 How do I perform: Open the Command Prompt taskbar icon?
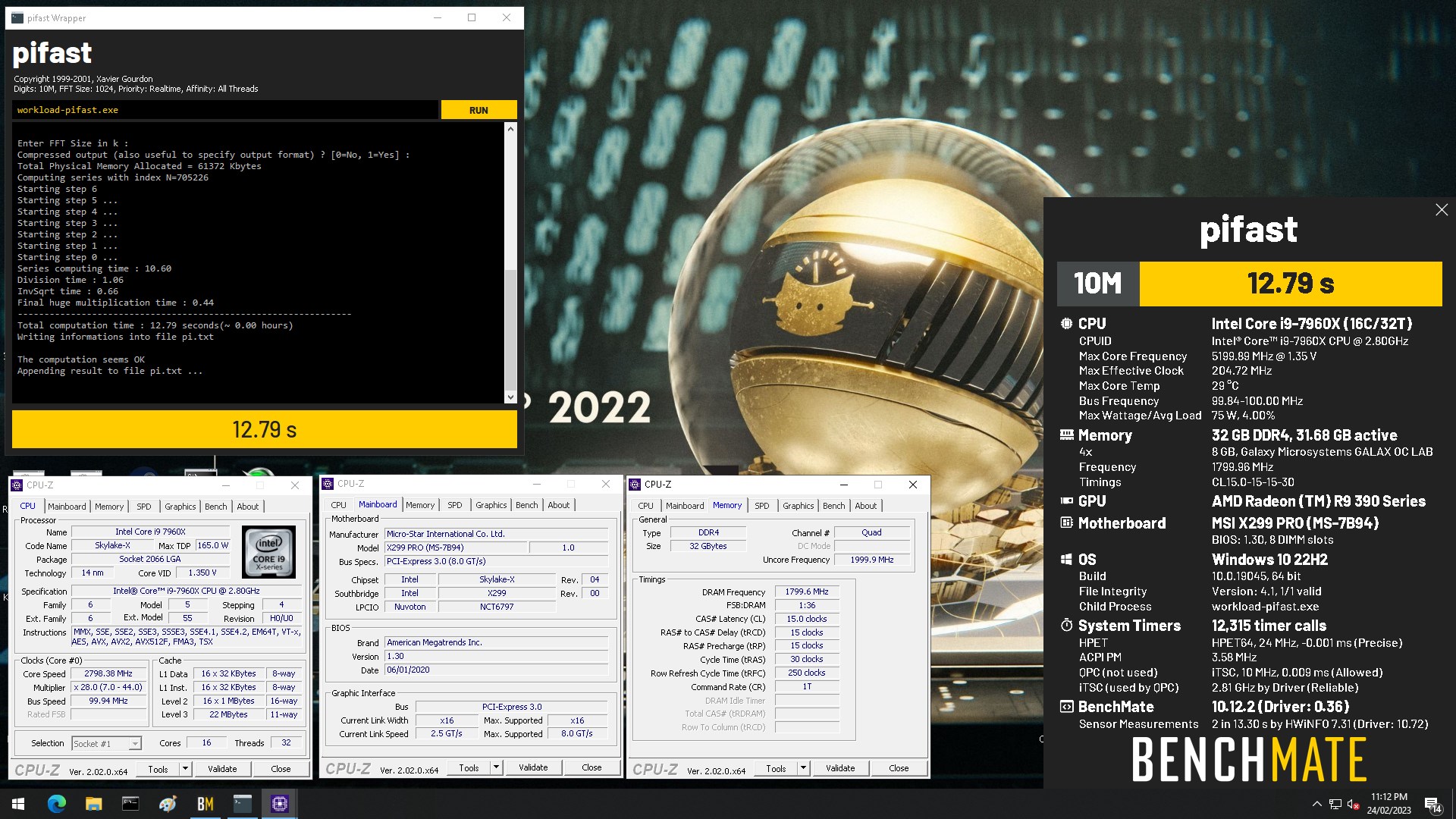pos(130,804)
